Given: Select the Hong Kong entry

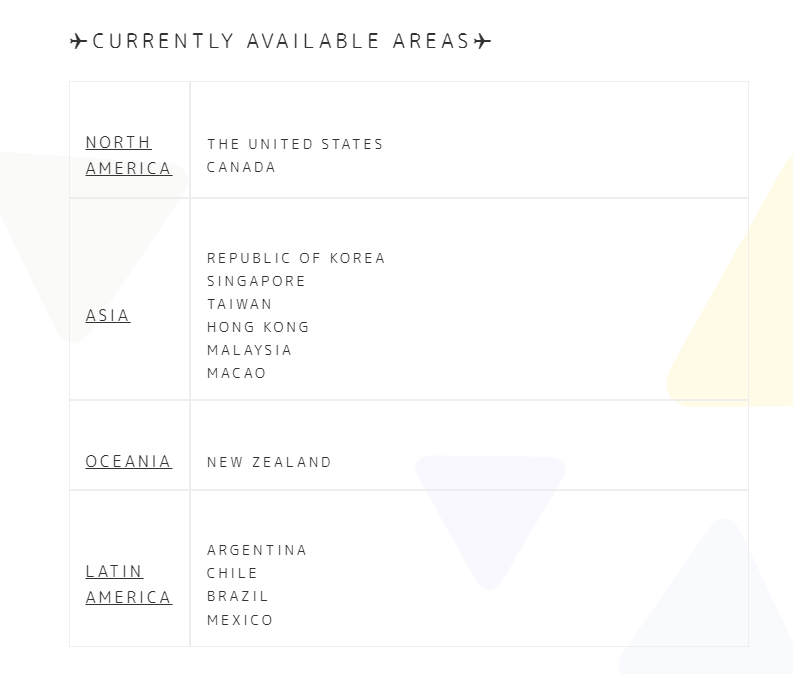Looking at the screenshot, I should click(x=258, y=327).
